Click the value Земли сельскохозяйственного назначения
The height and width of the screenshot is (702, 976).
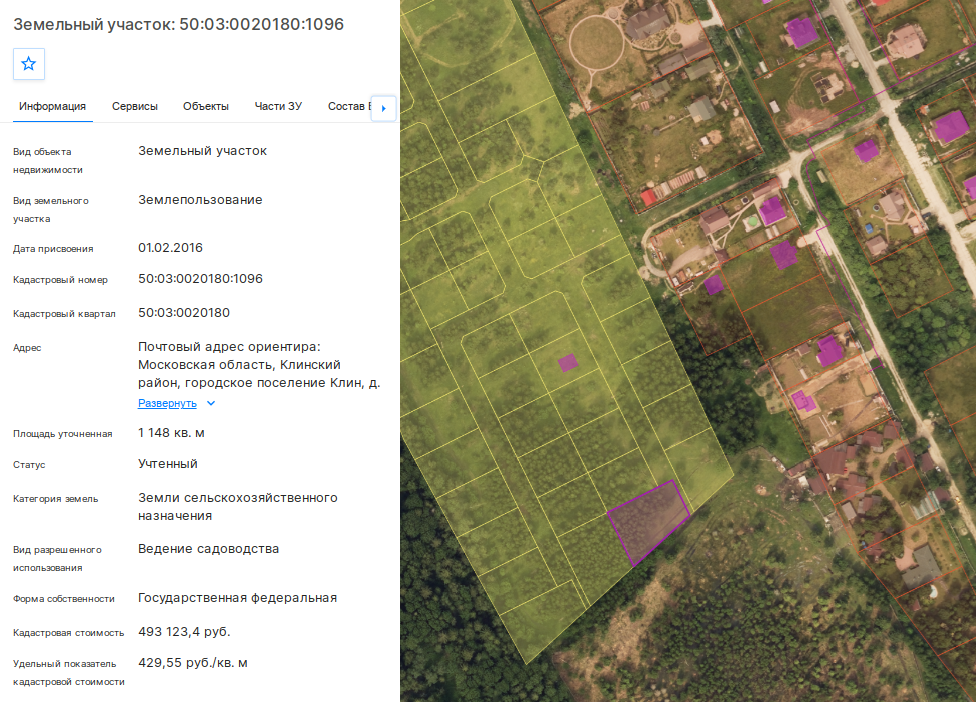click(238, 507)
